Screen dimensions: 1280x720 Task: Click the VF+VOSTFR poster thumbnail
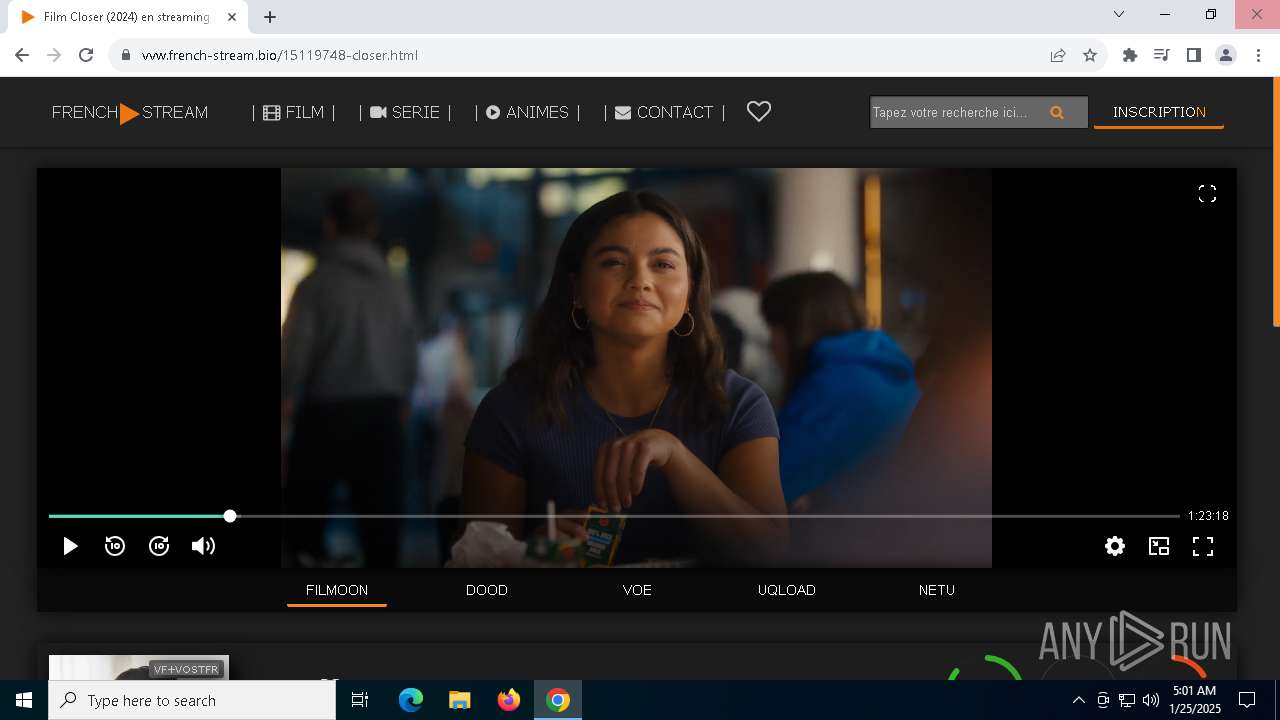click(x=139, y=667)
